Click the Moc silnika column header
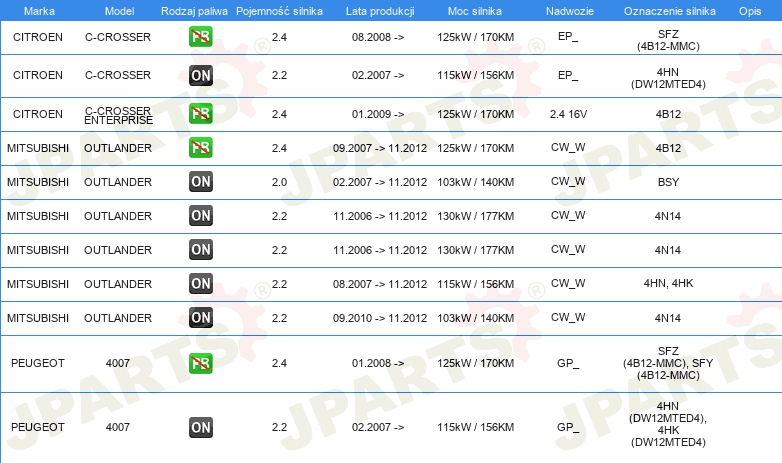Viewport: 782px width, 463px height. pos(475,11)
